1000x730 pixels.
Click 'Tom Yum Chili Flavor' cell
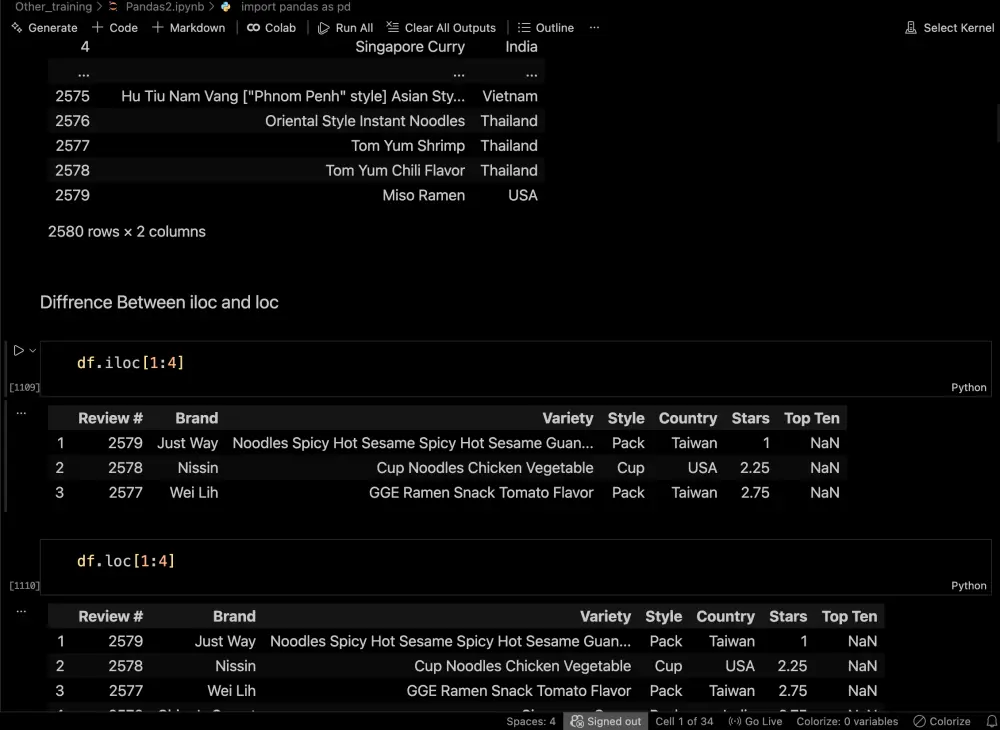(x=395, y=170)
